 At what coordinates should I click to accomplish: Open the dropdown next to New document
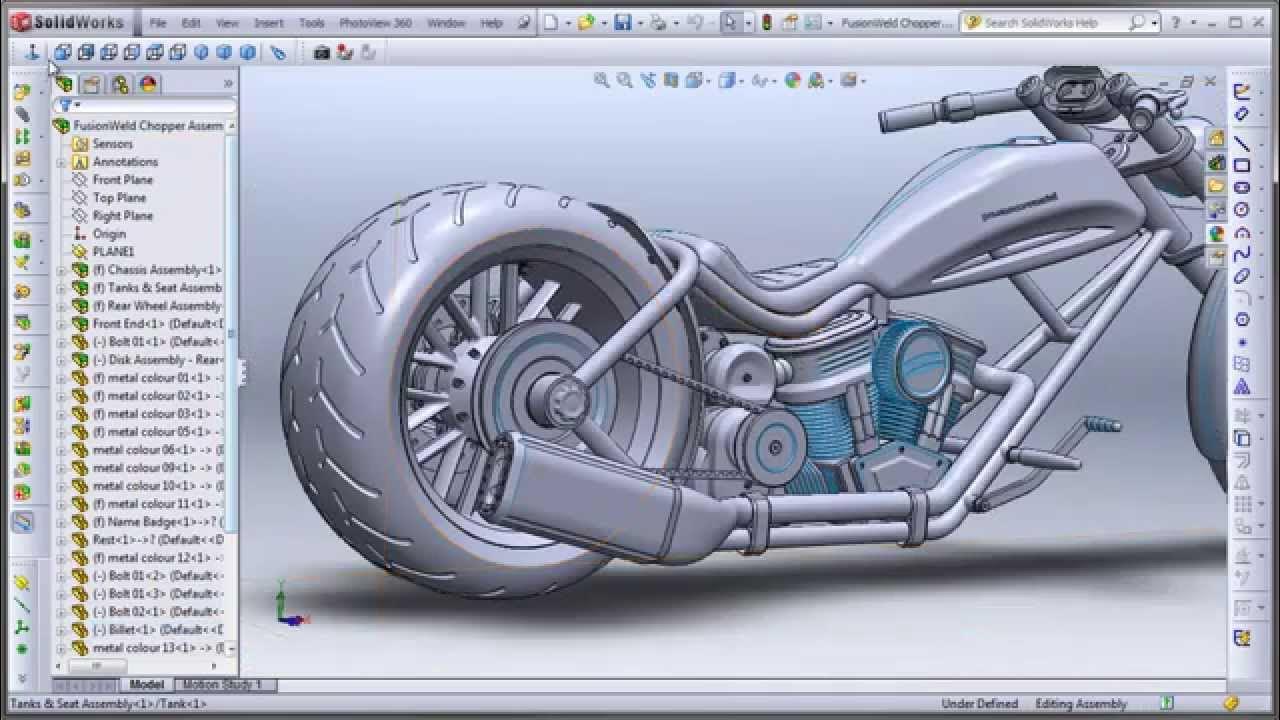point(566,22)
